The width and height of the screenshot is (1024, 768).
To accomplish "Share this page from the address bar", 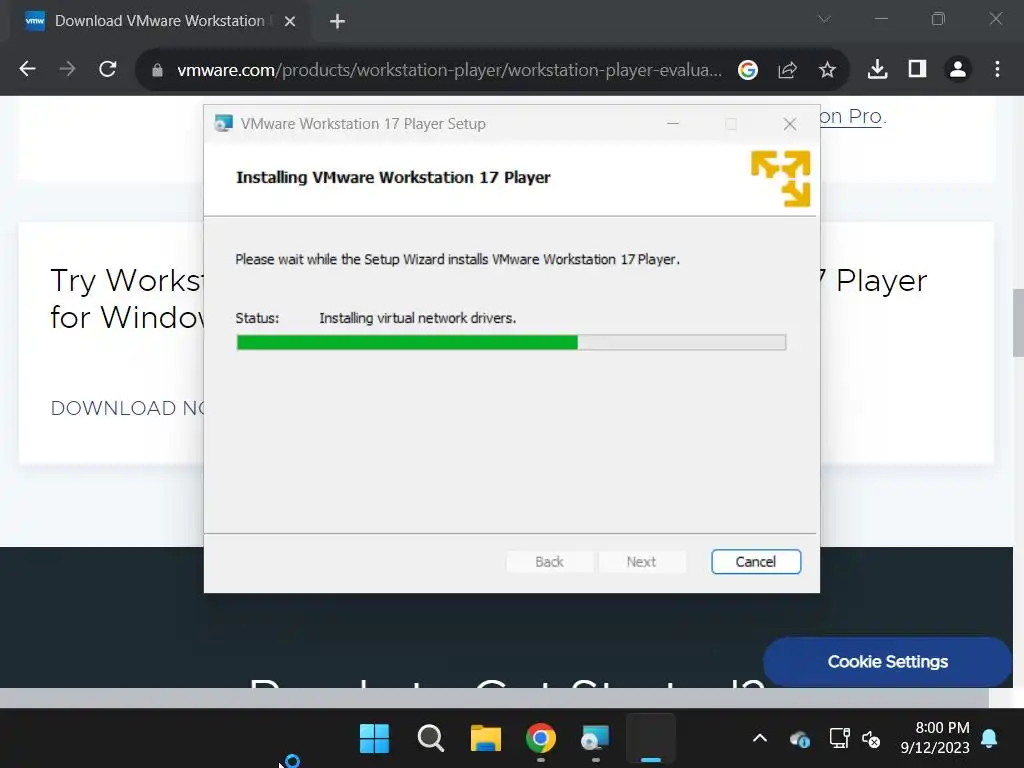I will [788, 70].
